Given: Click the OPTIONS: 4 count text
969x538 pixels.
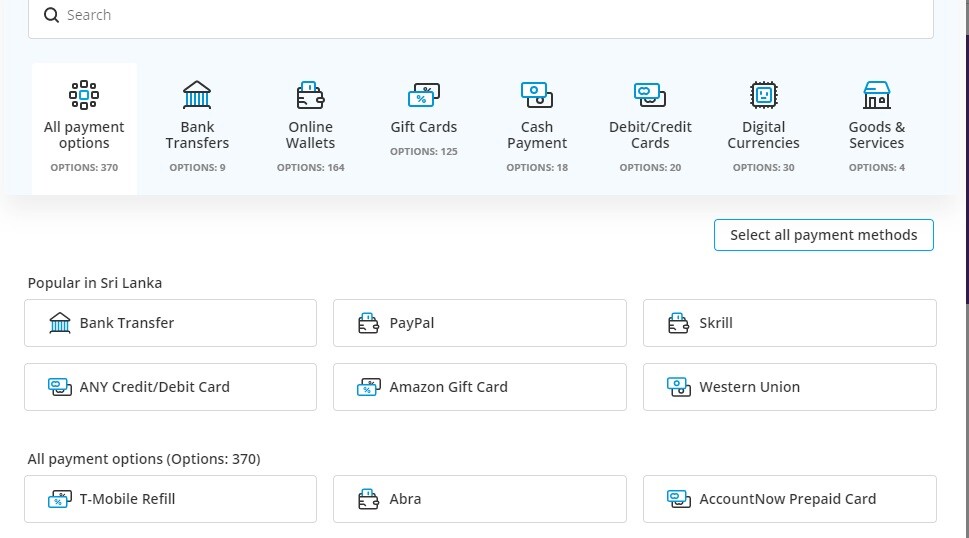Looking at the screenshot, I should click(x=877, y=167).
